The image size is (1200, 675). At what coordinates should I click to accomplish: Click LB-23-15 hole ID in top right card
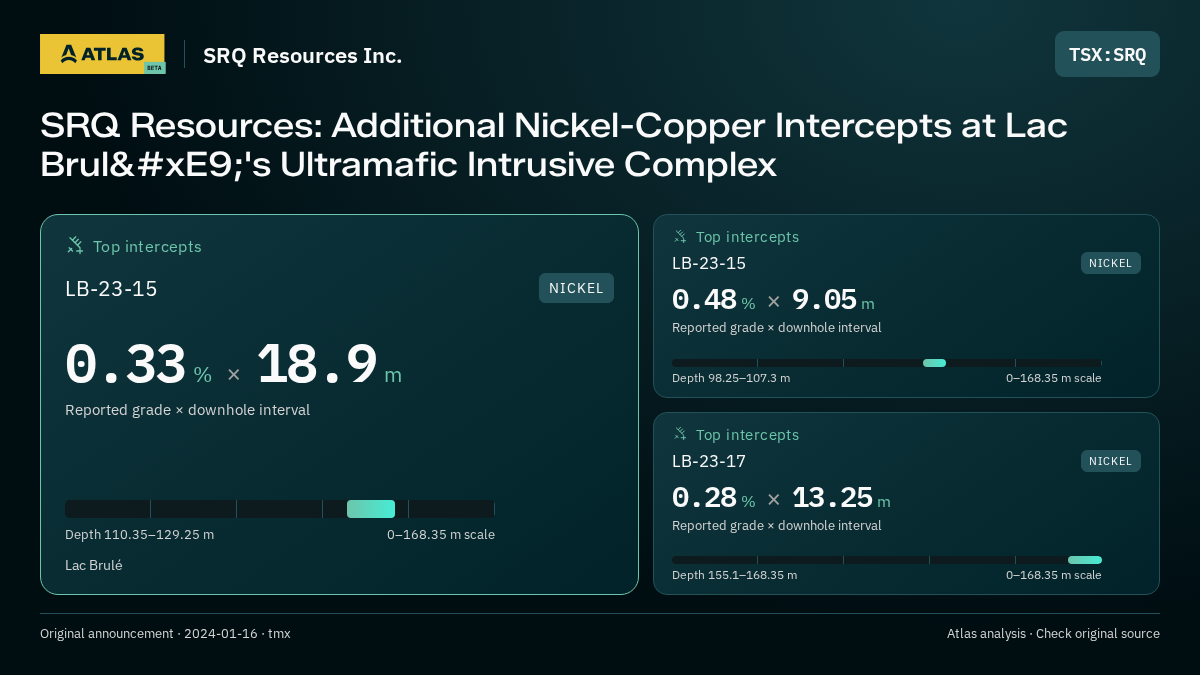pyautogui.click(x=709, y=263)
